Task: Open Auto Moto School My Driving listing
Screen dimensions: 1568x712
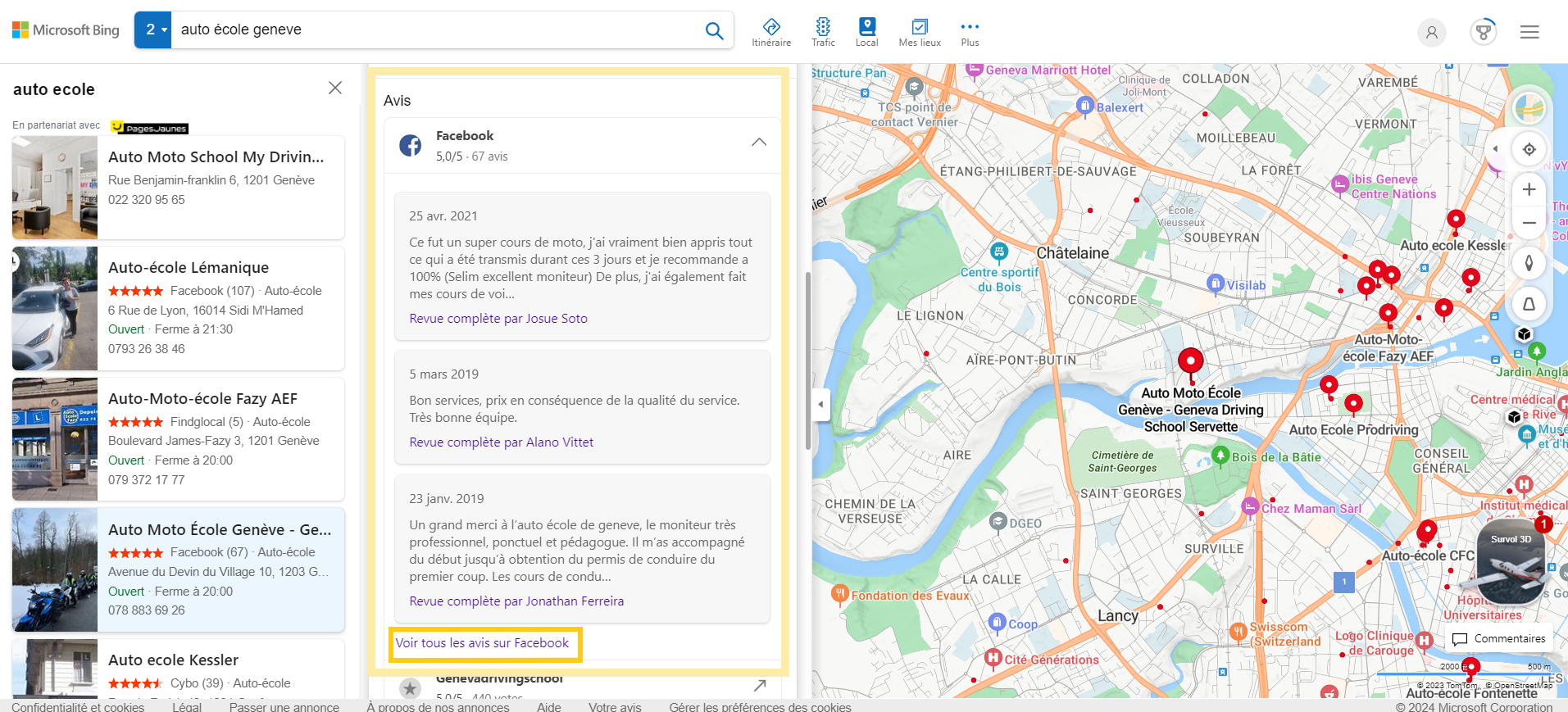Action: 179,188
